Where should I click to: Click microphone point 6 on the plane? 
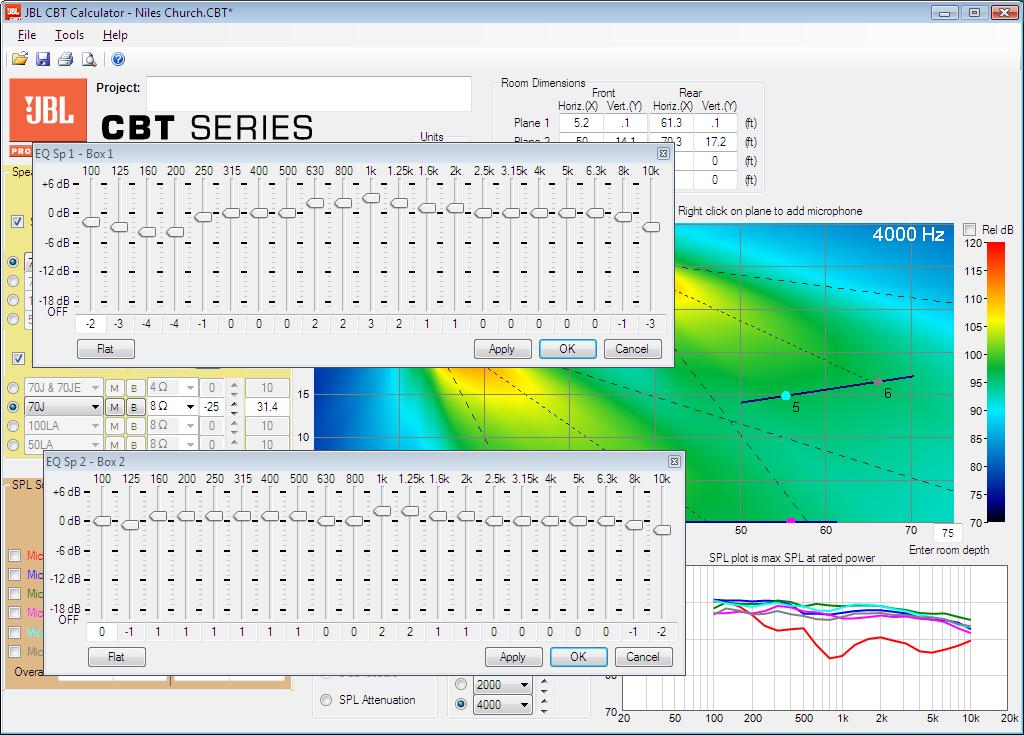tap(878, 381)
